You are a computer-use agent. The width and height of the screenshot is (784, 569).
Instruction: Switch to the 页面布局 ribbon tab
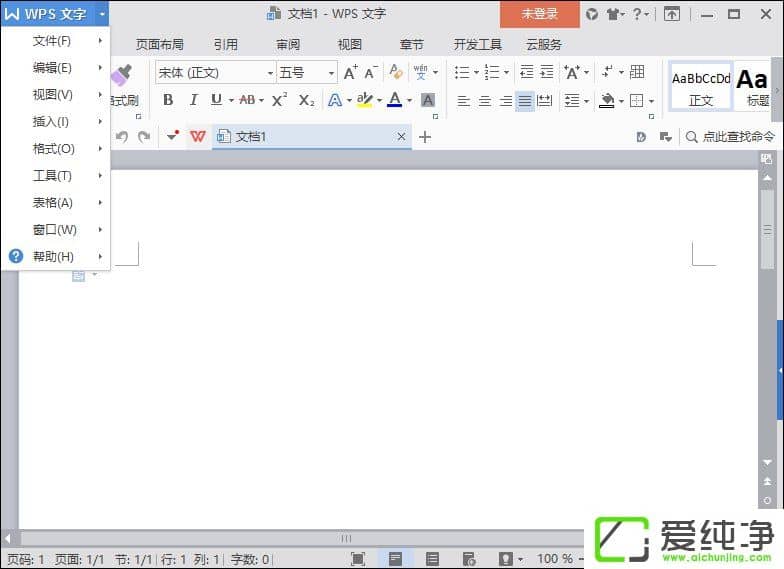coord(160,45)
